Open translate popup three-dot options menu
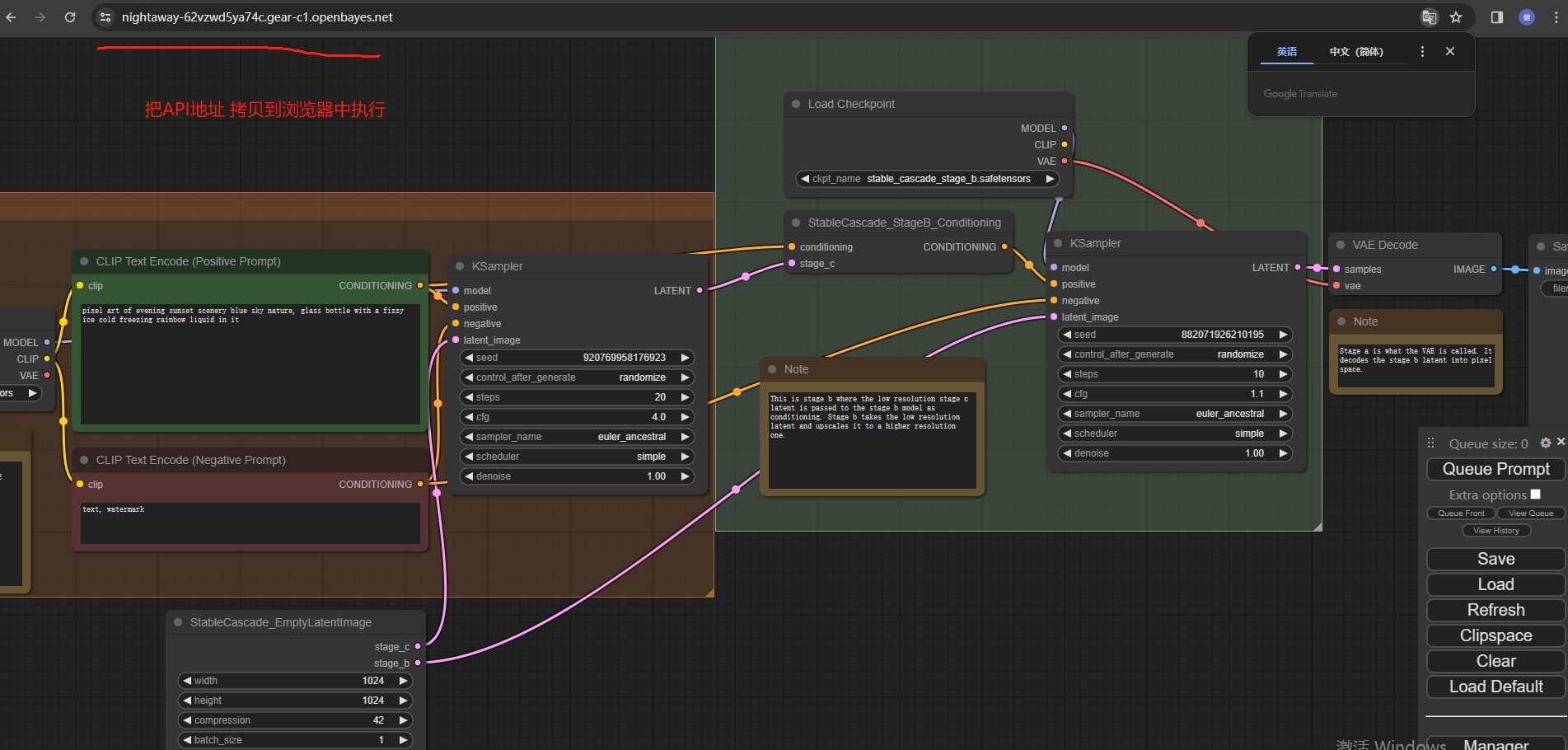This screenshot has height=750, width=1568. (x=1422, y=51)
